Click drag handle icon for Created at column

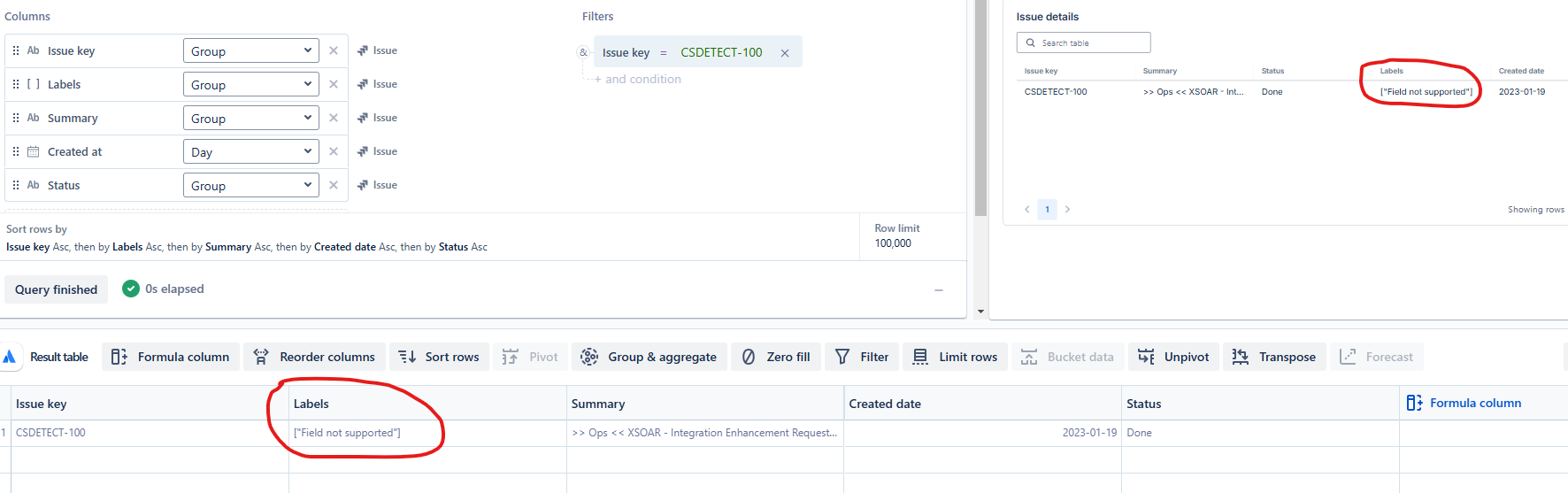pos(16,151)
